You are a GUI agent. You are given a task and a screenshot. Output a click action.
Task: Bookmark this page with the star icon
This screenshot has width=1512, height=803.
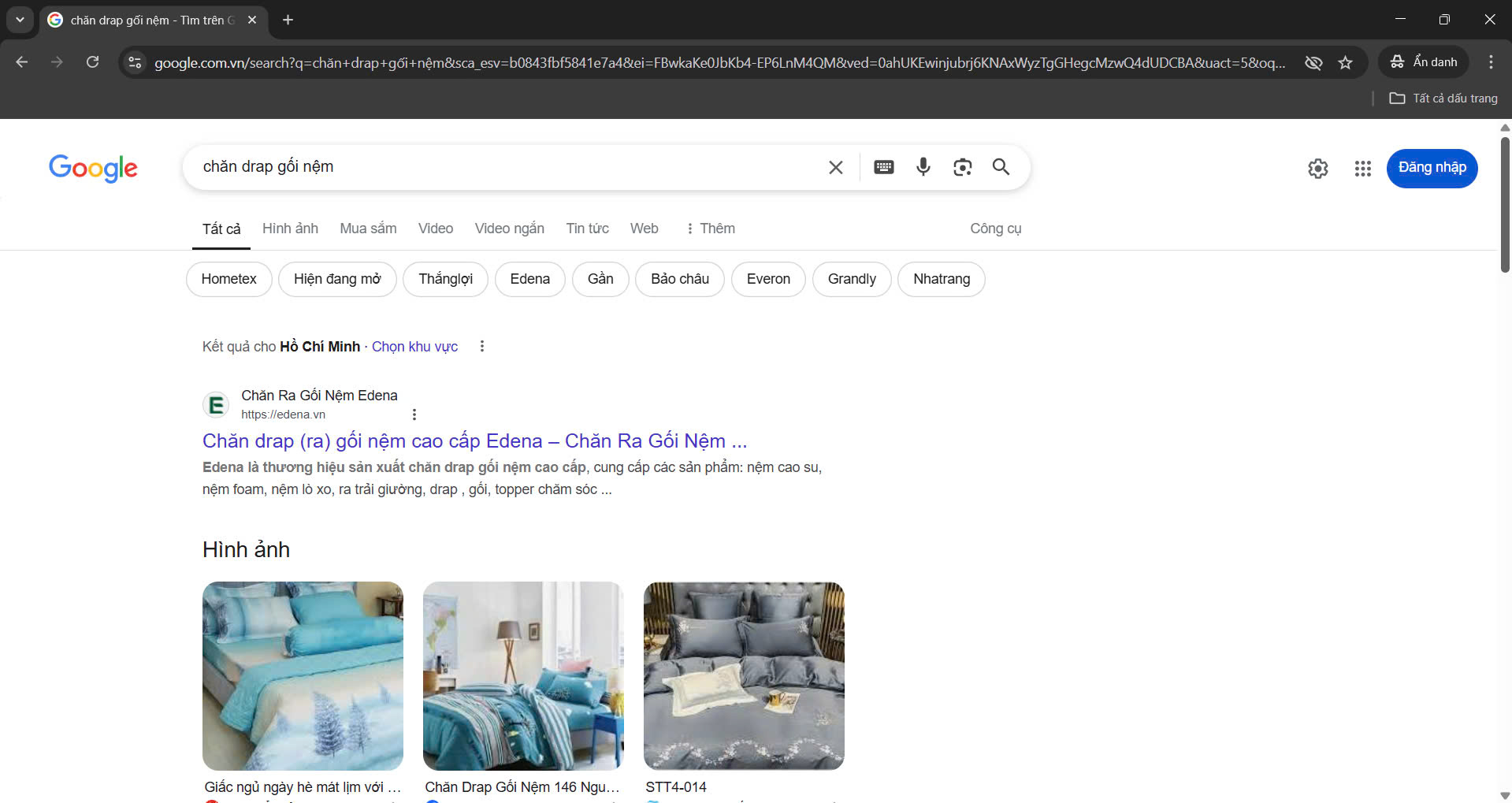(1345, 62)
